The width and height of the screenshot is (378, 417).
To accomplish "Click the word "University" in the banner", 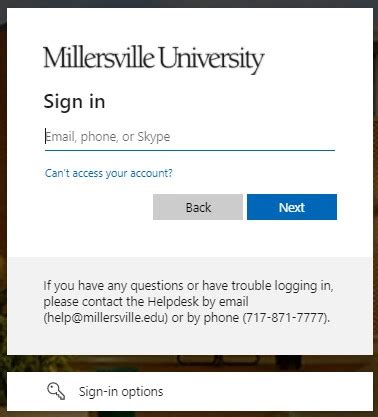I will (x=211, y=59).
